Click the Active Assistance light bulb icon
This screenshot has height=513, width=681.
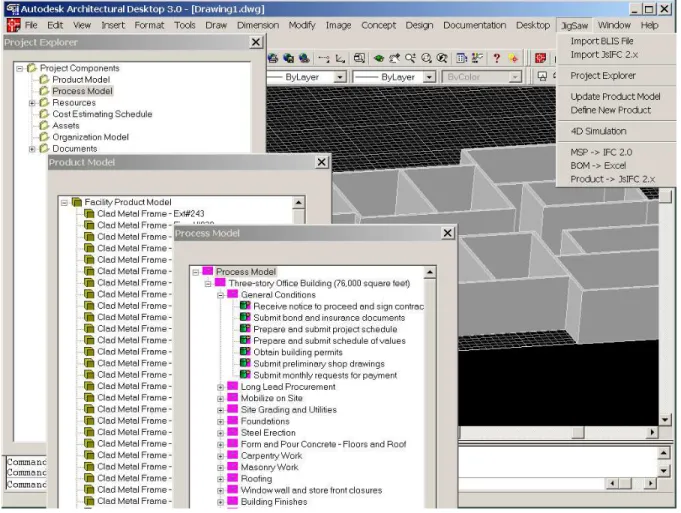513,58
